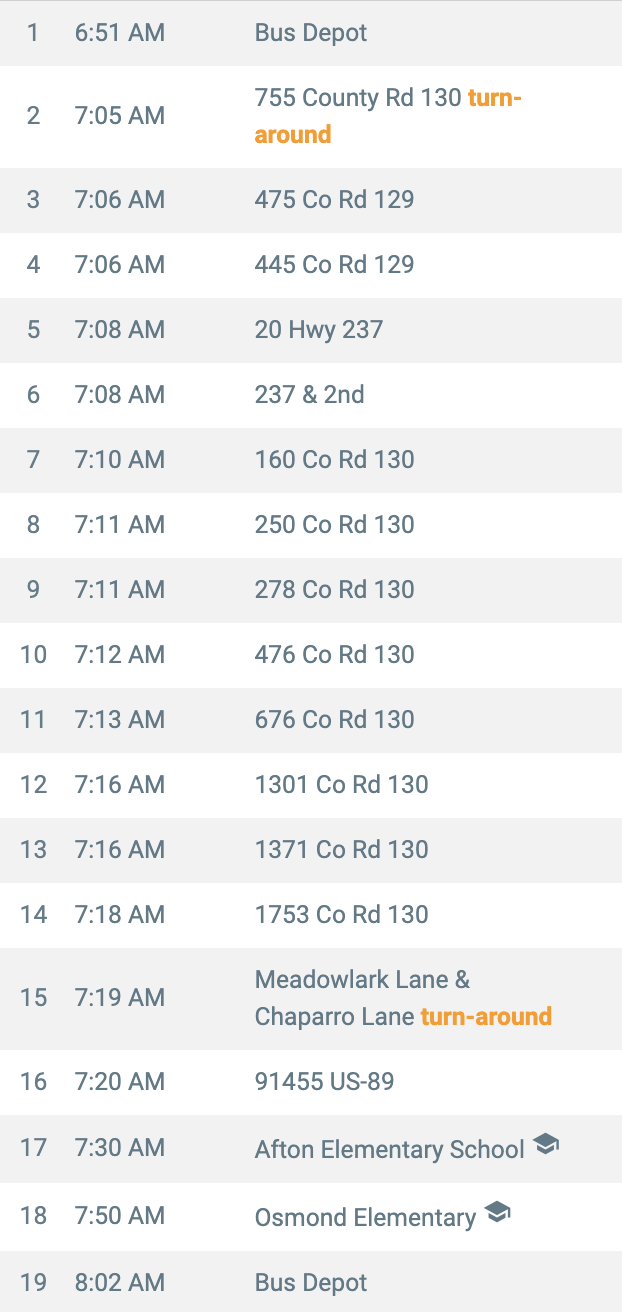Select the 20 Hwy 237 stop row

311,330
